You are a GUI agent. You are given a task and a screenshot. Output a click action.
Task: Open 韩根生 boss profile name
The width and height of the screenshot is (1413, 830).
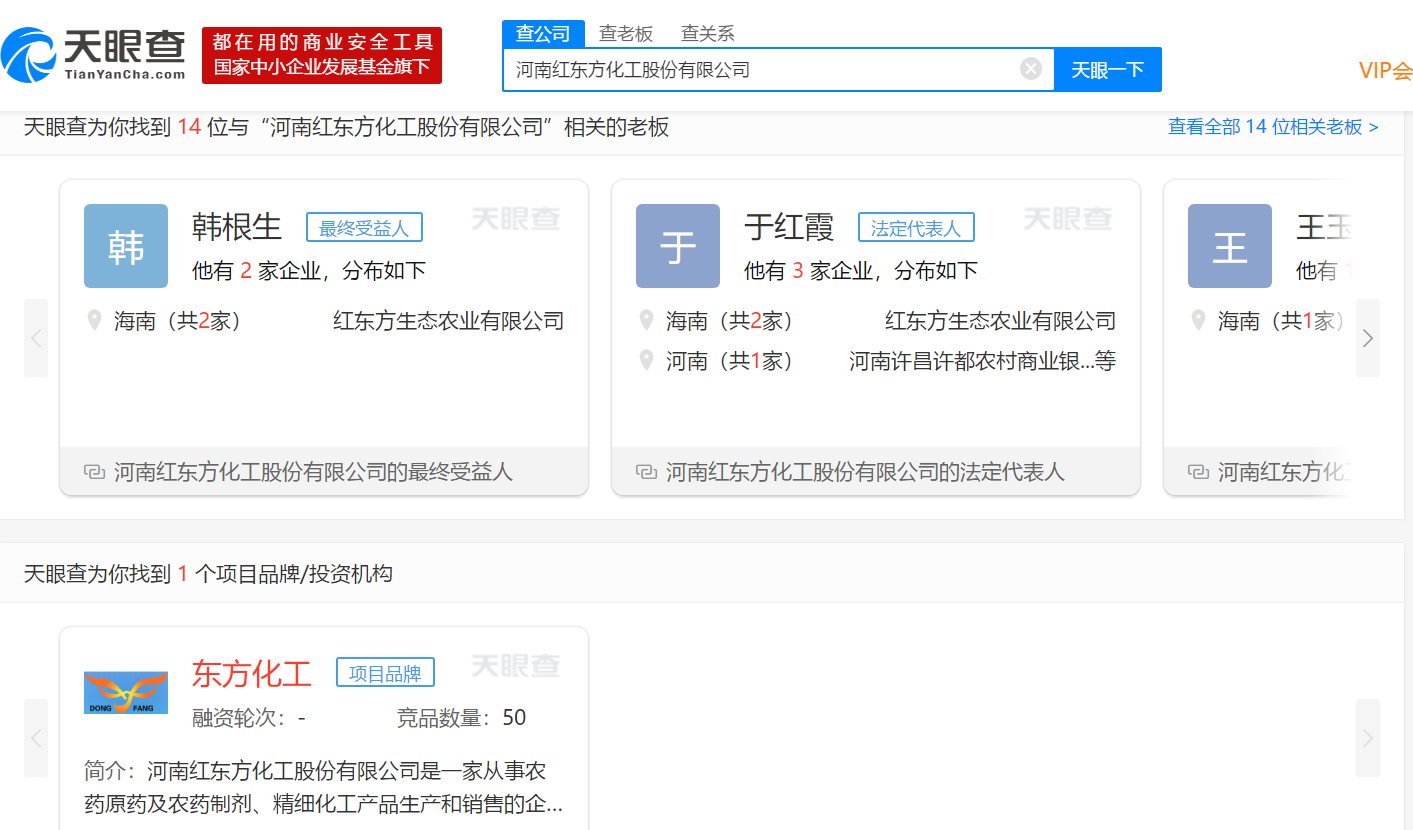(237, 227)
